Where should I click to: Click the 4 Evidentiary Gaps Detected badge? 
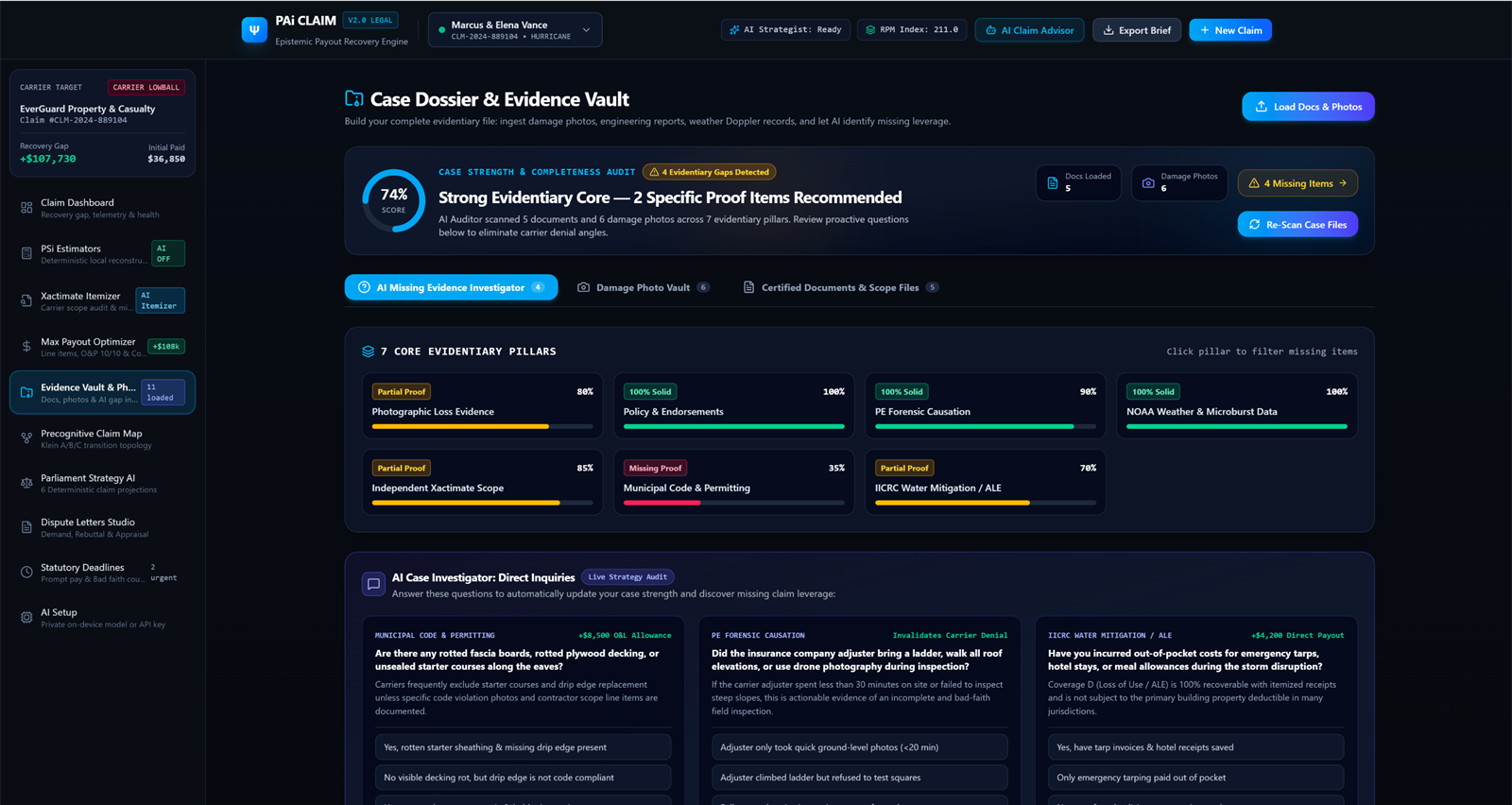[x=710, y=172]
